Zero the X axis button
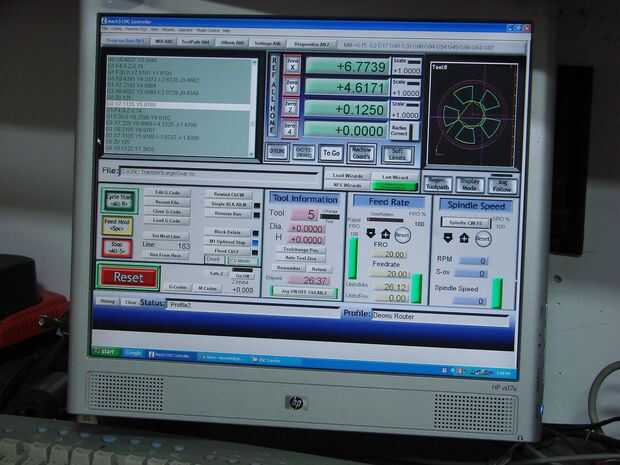 tap(292, 64)
